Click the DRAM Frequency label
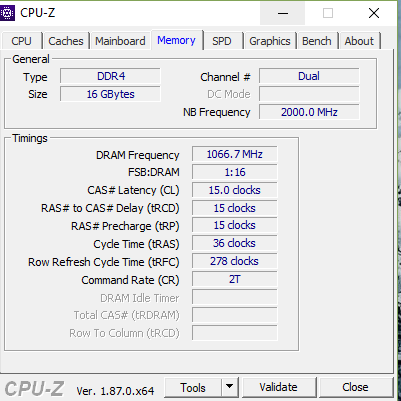The width and height of the screenshot is (401, 401). [x=138, y=155]
